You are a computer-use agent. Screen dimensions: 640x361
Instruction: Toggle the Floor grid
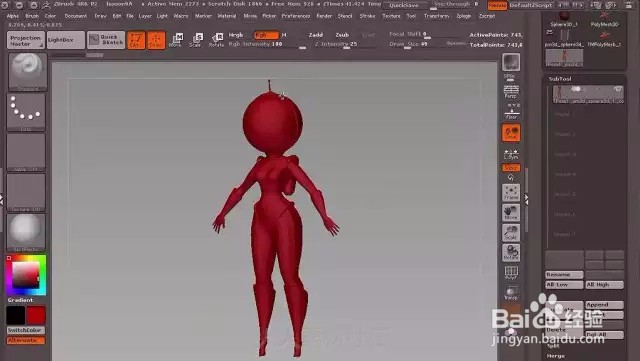pos(511,111)
